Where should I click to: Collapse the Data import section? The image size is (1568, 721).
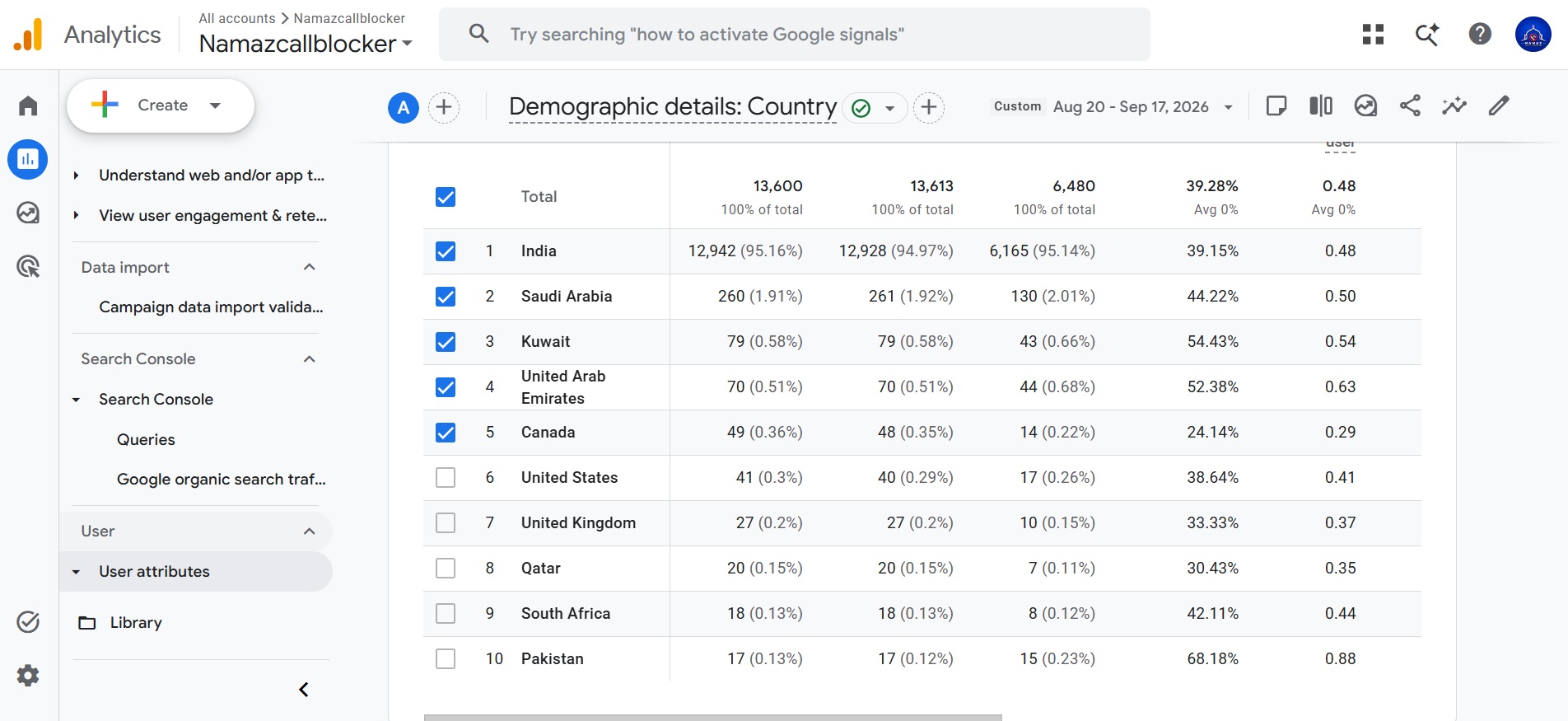tap(310, 267)
